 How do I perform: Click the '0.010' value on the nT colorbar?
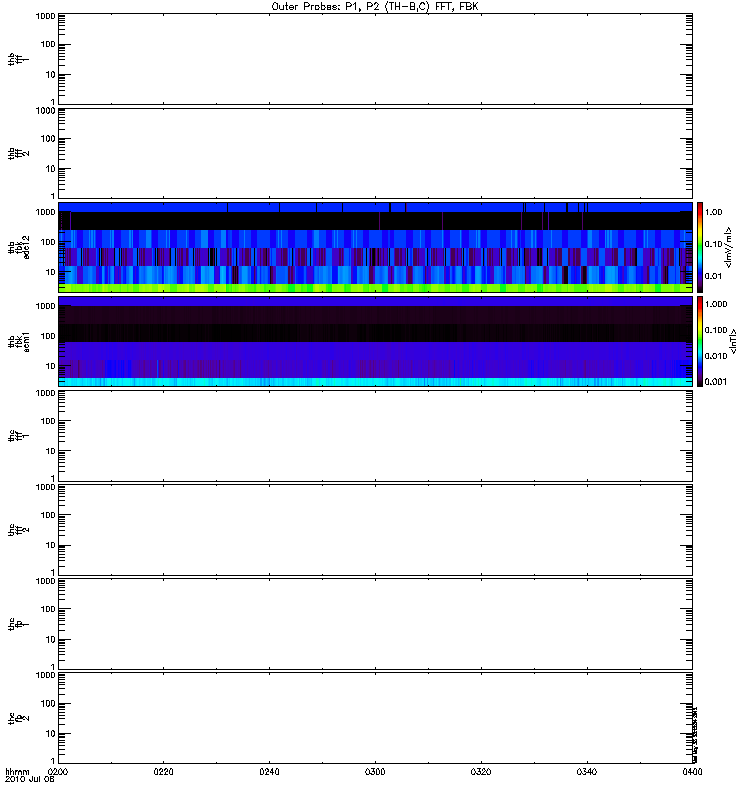(716, 356)
